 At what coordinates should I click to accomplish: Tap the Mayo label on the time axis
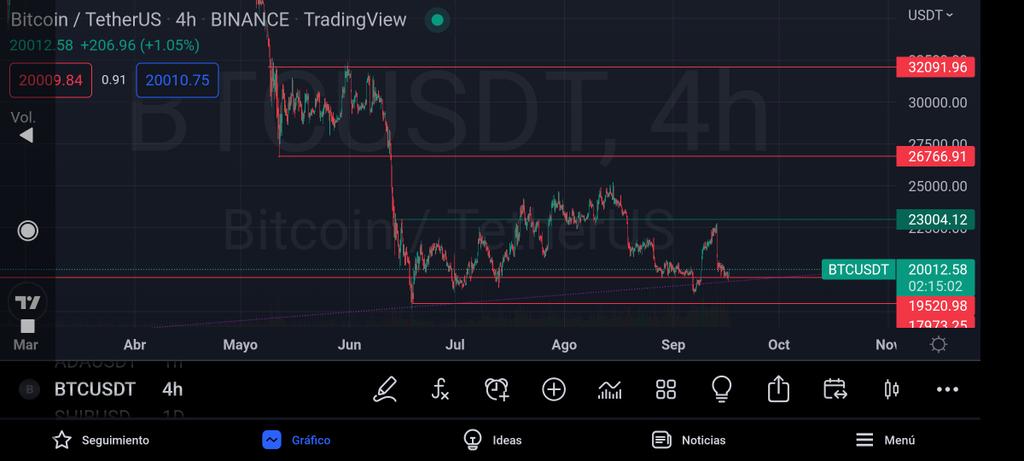[x=240, y=345]
